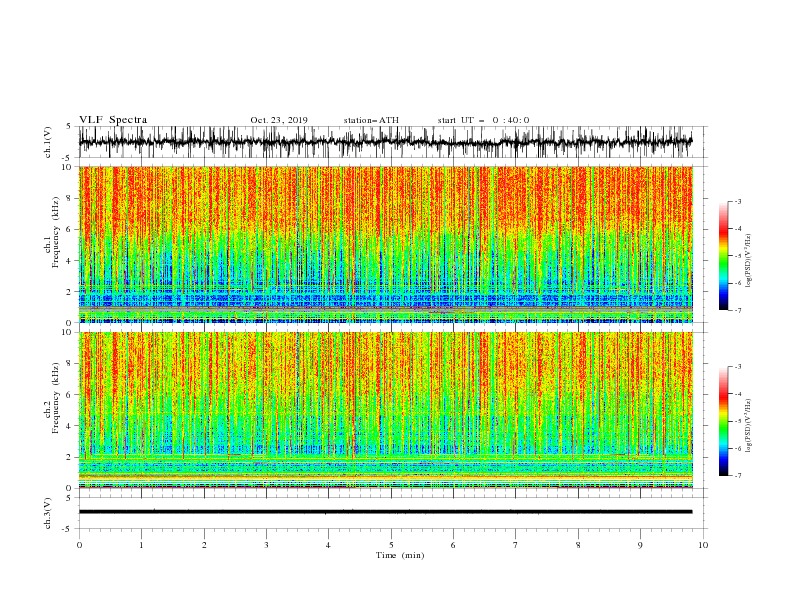Click the ch.3 flat voltage trace
The height and width of the screenshot is (612, 792).
385,512
